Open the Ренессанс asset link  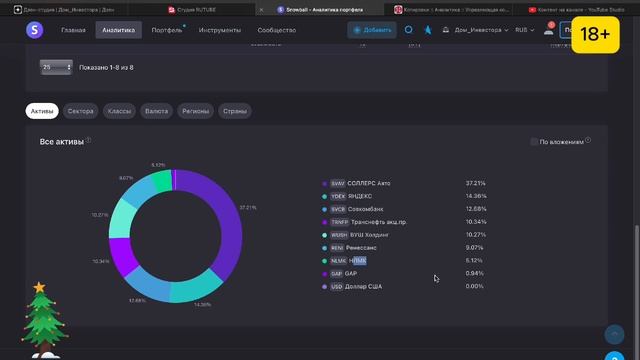[361, 248]
